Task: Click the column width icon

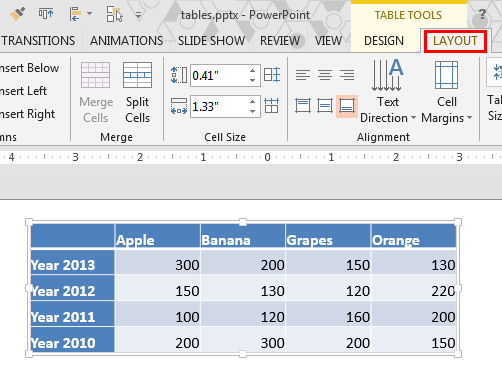Action: coord(179,106)
